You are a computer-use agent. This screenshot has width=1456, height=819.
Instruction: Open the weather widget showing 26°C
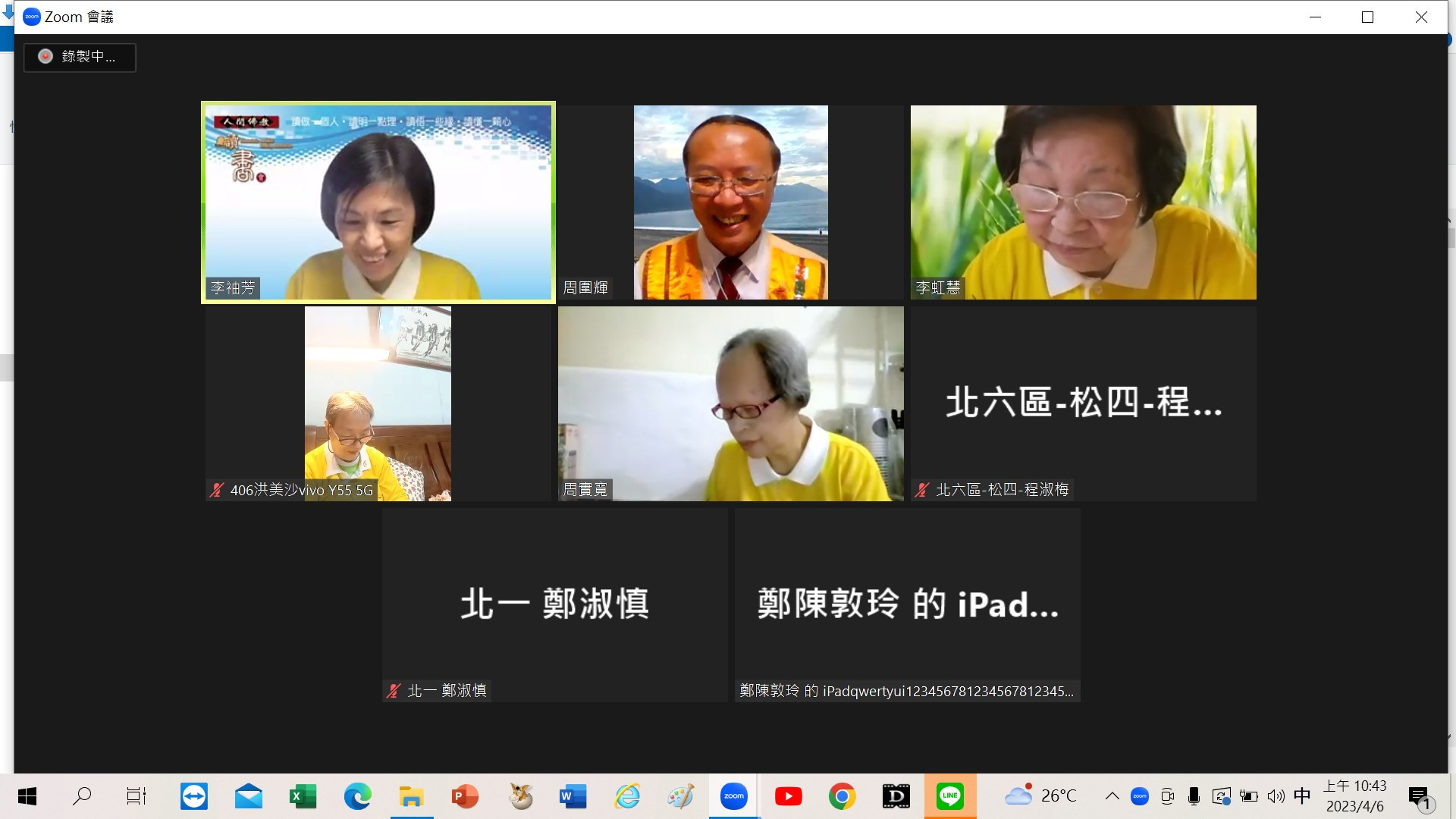tap(1040, 796)
